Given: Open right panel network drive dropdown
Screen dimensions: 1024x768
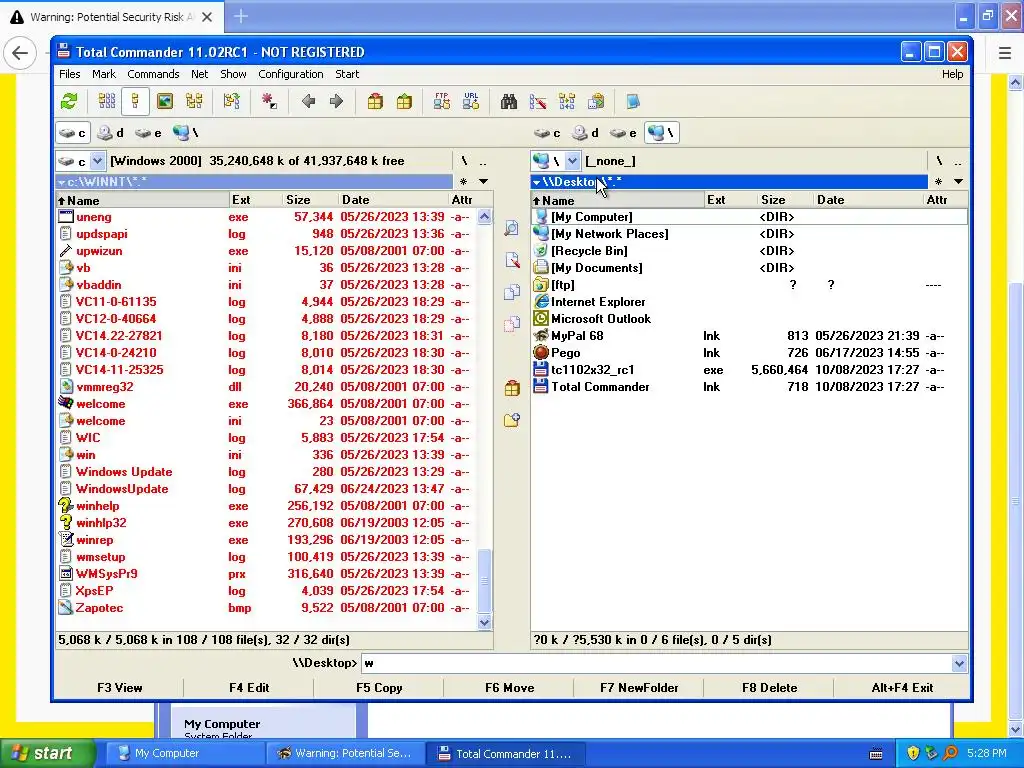Looking at the screenshot, I should [x=572, y=161].
